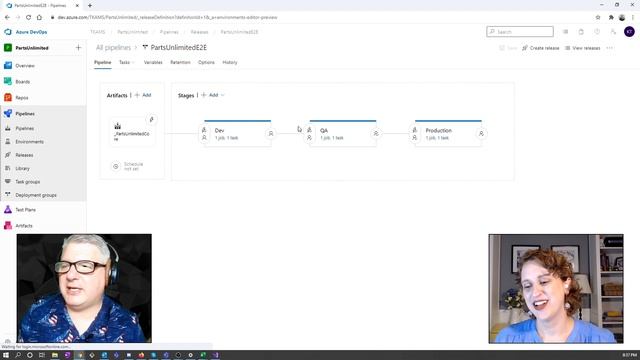Switch to the Variables tab

153,62
